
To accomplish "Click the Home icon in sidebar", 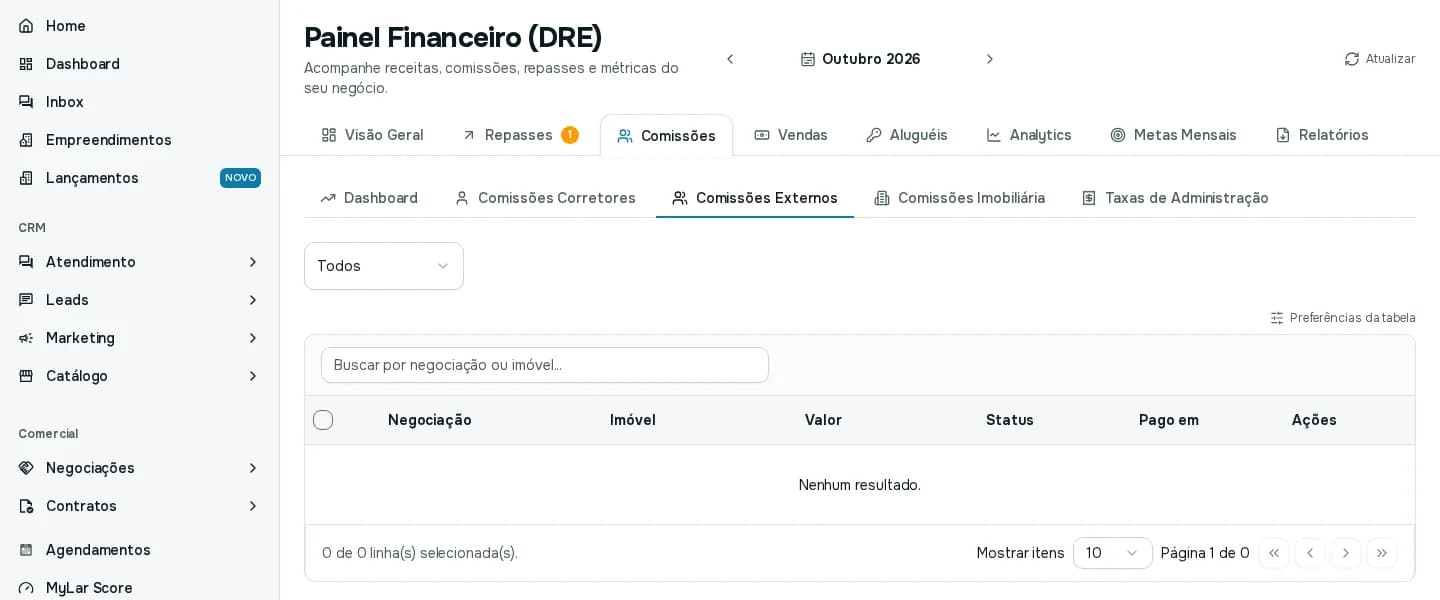I will pos(26,26).
